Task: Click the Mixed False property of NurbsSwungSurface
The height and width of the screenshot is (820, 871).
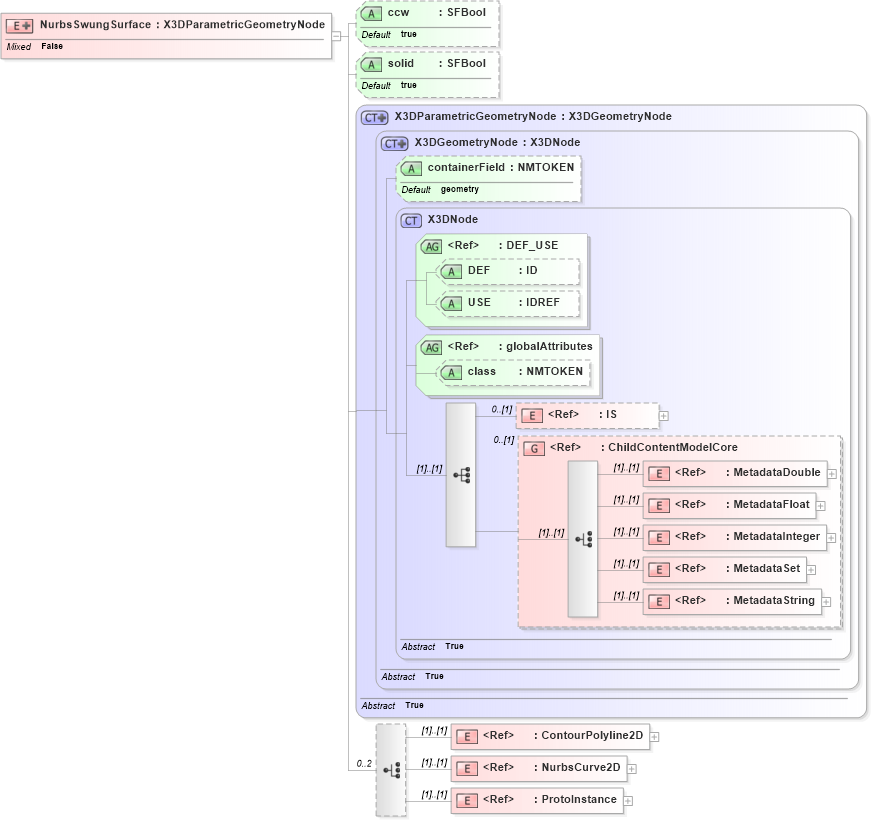Action: 34,47
